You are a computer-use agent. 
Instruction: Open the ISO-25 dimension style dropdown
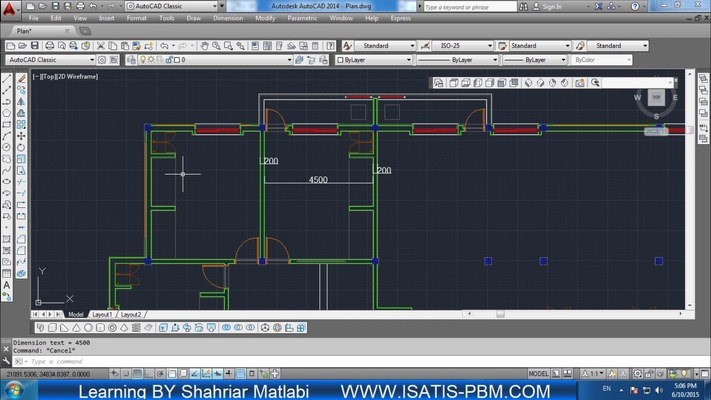[463, 46]
